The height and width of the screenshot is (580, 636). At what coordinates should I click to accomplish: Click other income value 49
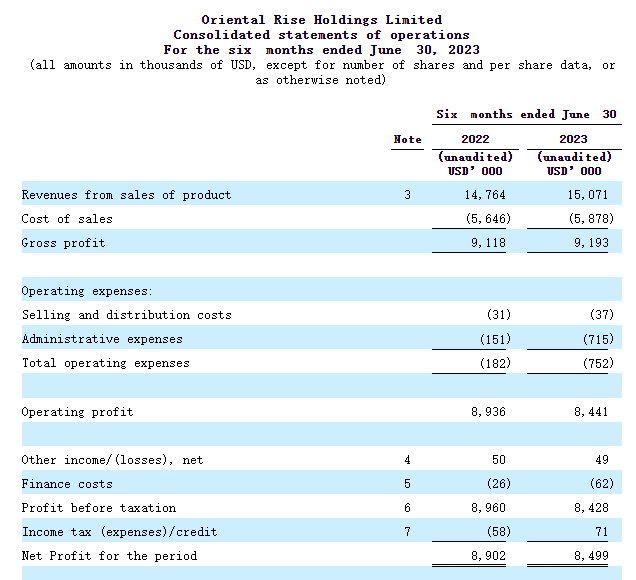[x=602, y=460]
